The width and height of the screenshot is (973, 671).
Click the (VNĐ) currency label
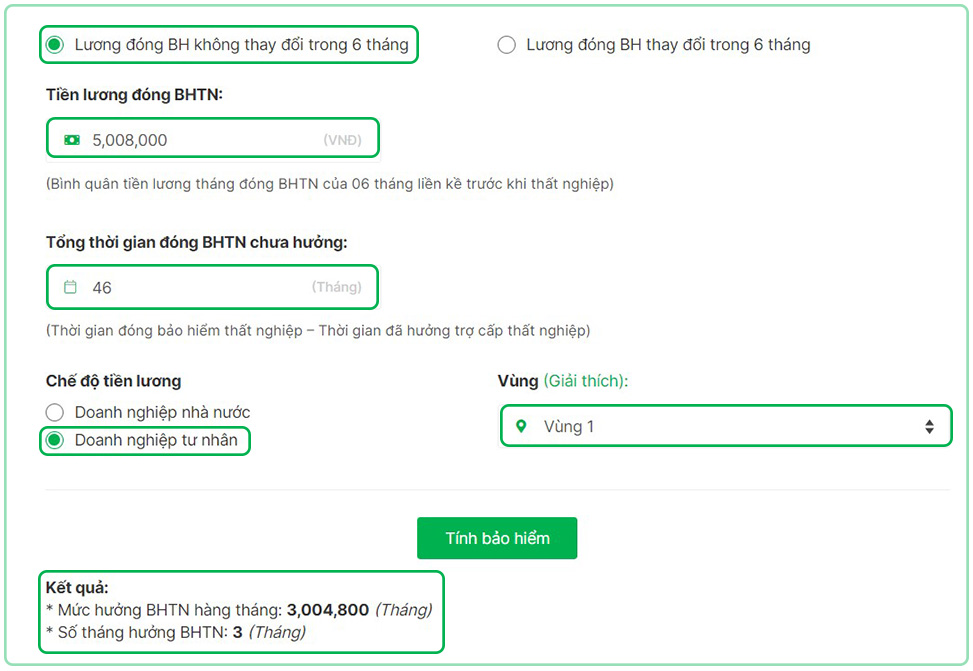[343, 139]
